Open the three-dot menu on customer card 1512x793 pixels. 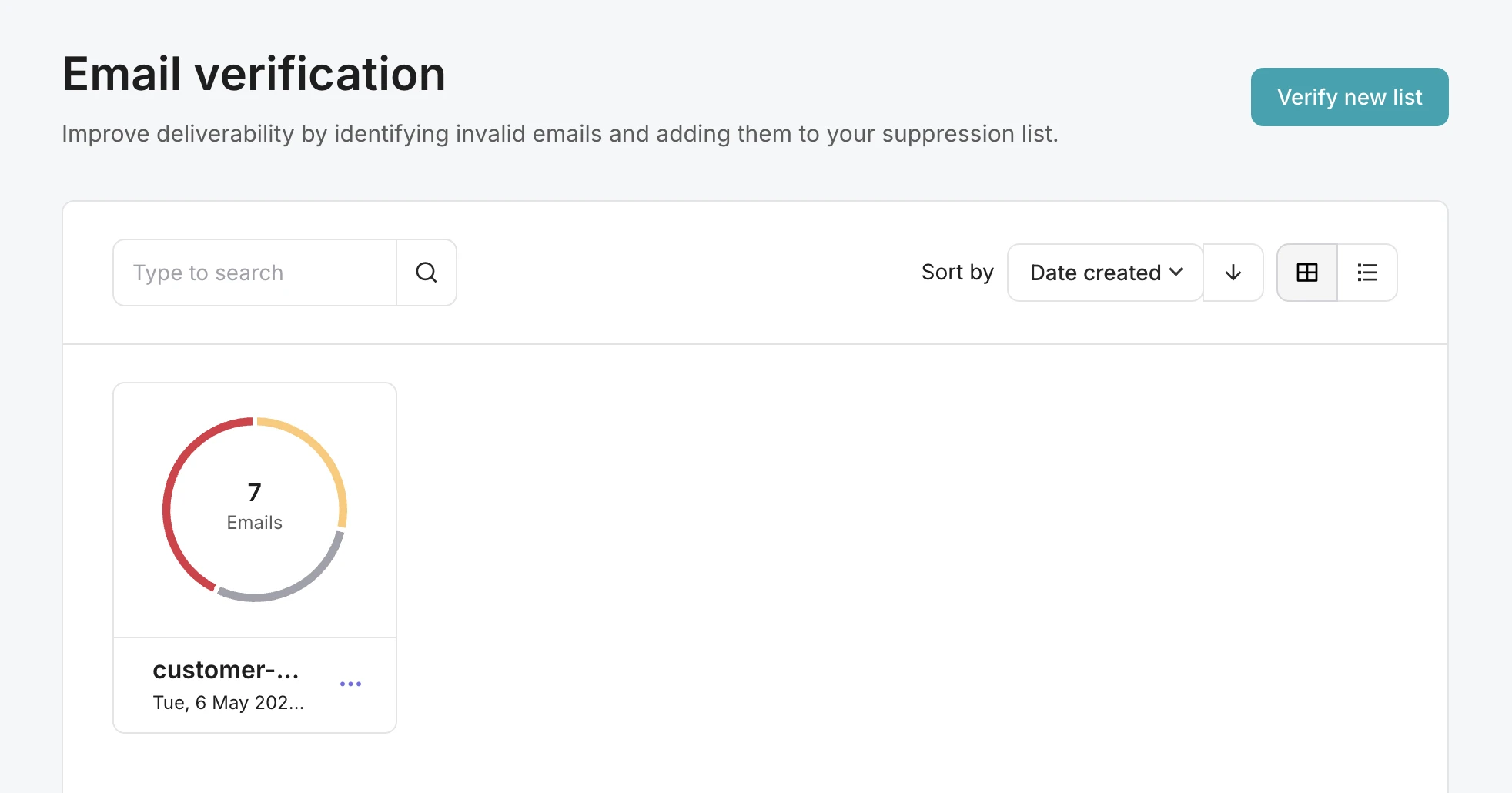point(350,684)
